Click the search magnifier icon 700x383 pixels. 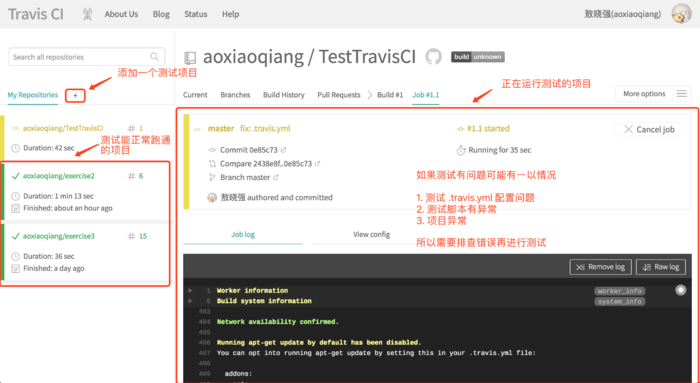pyautogui.click(x=154, y=57)
